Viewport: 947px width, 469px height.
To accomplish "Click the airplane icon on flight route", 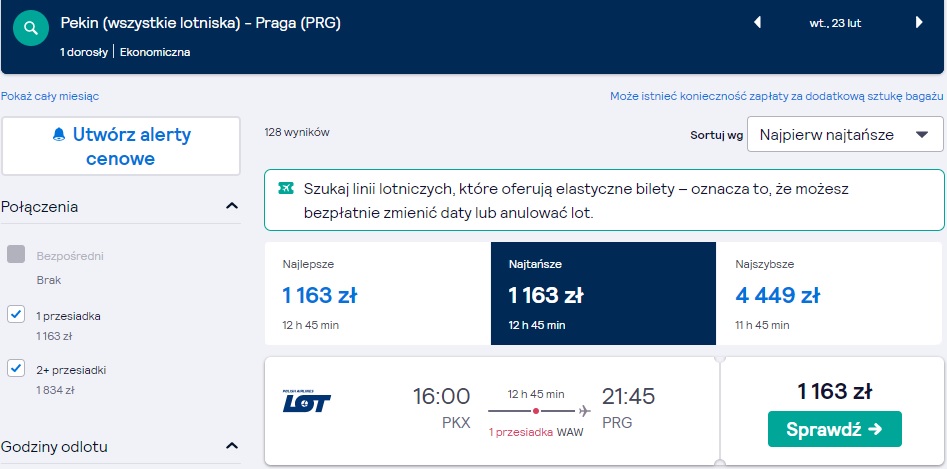I will pos(584,411).
